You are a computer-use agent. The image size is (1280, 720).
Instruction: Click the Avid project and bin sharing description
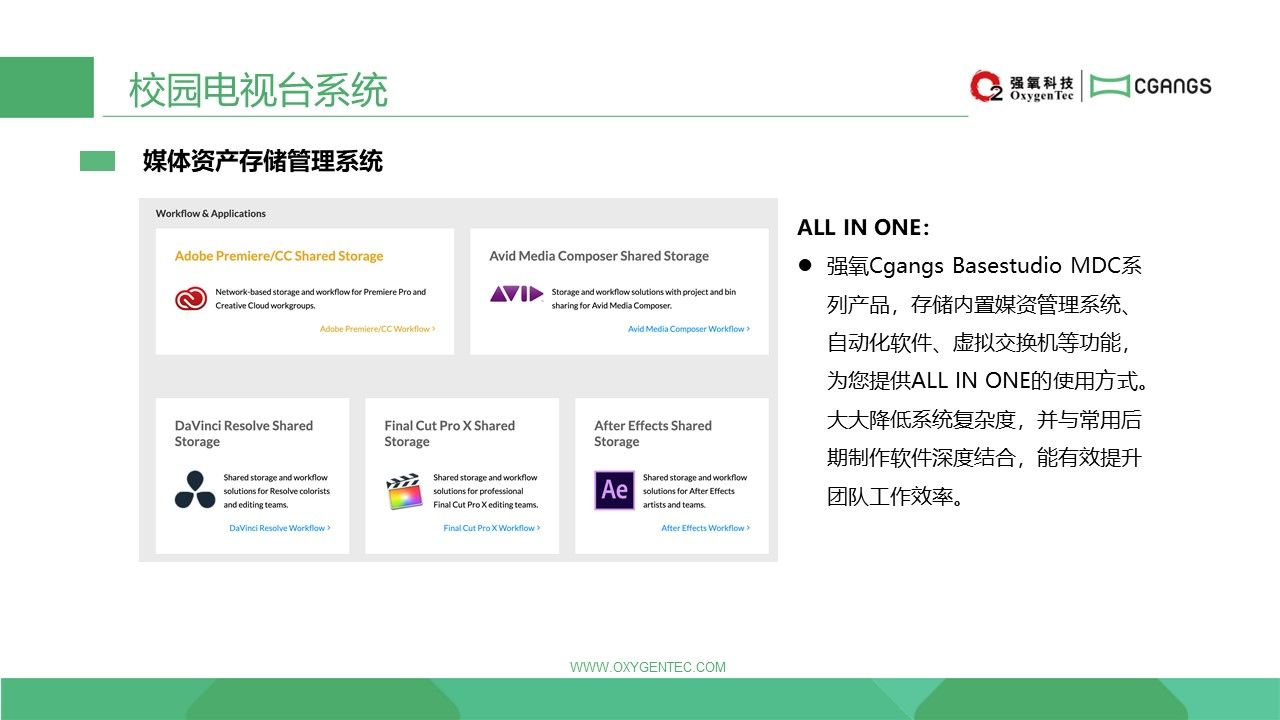coord(644,298)
